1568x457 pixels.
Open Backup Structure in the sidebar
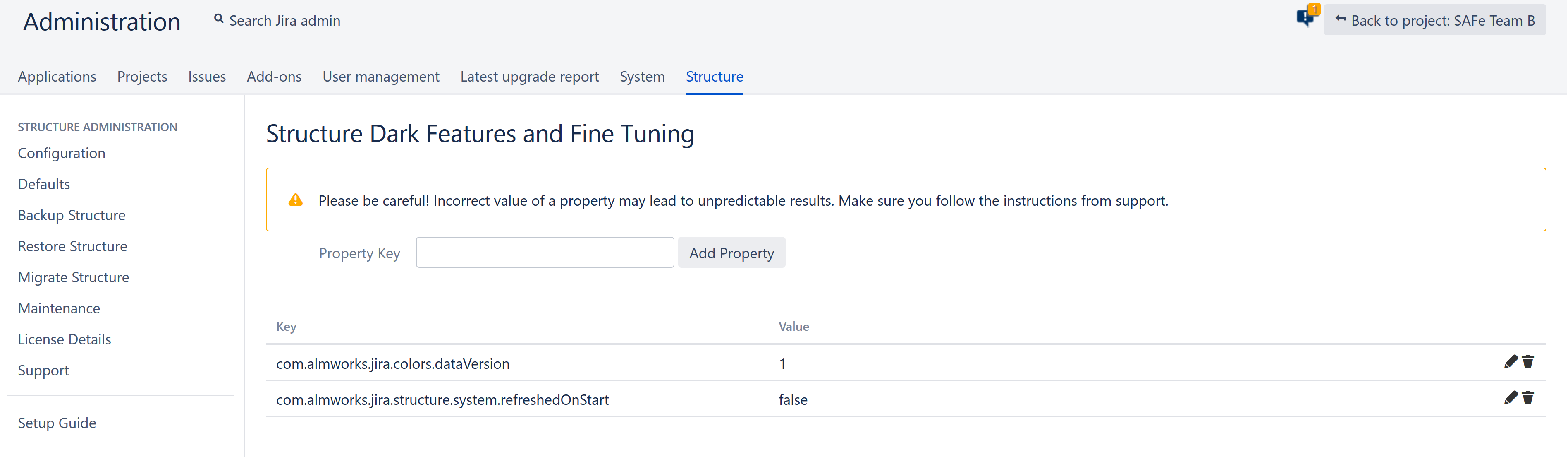click(72, 215)
